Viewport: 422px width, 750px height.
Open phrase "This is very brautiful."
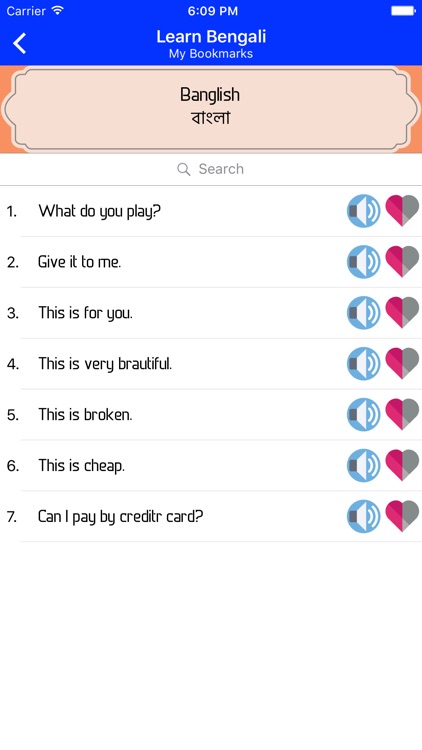(105, 364)
